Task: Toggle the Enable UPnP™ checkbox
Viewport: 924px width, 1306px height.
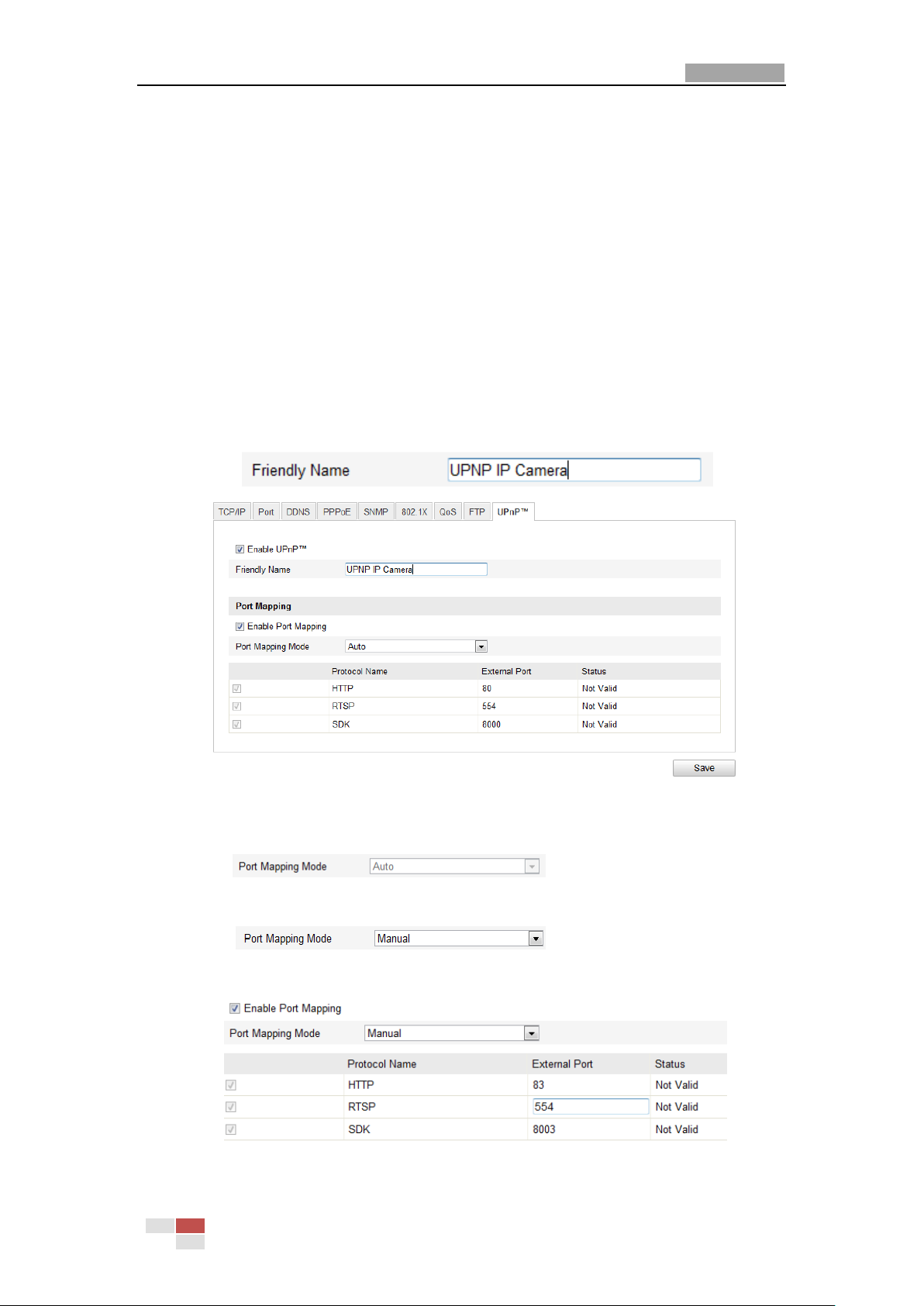Action: click(240, 550)
